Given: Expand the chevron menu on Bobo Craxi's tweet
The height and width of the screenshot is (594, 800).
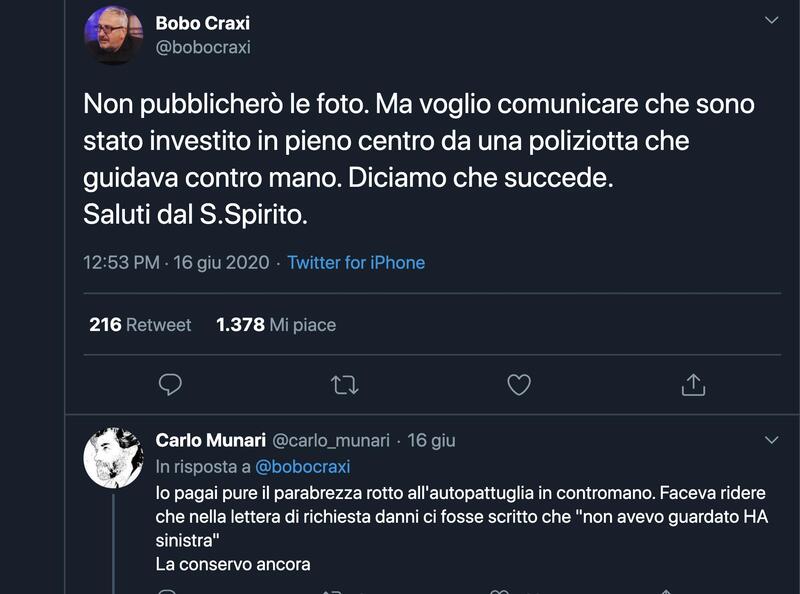Looking at the screenshot, I should point(771,20).
